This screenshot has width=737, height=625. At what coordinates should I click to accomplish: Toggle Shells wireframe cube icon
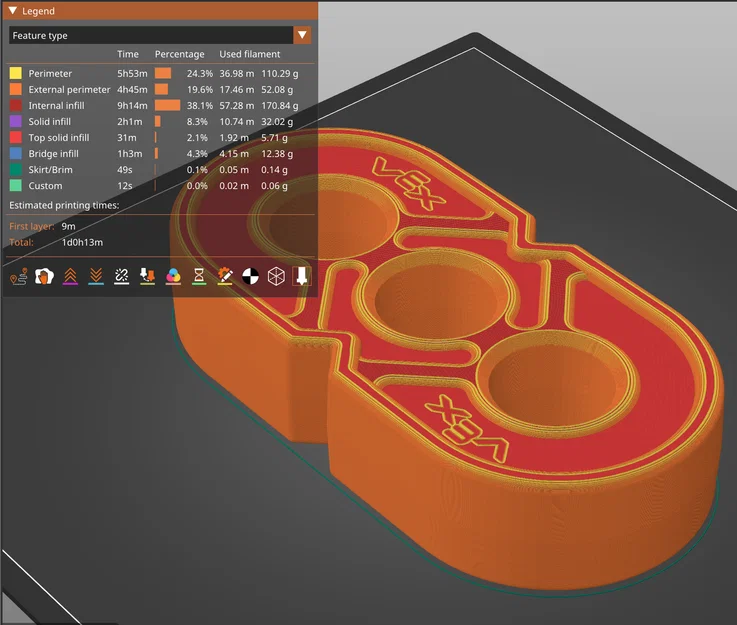276,276
